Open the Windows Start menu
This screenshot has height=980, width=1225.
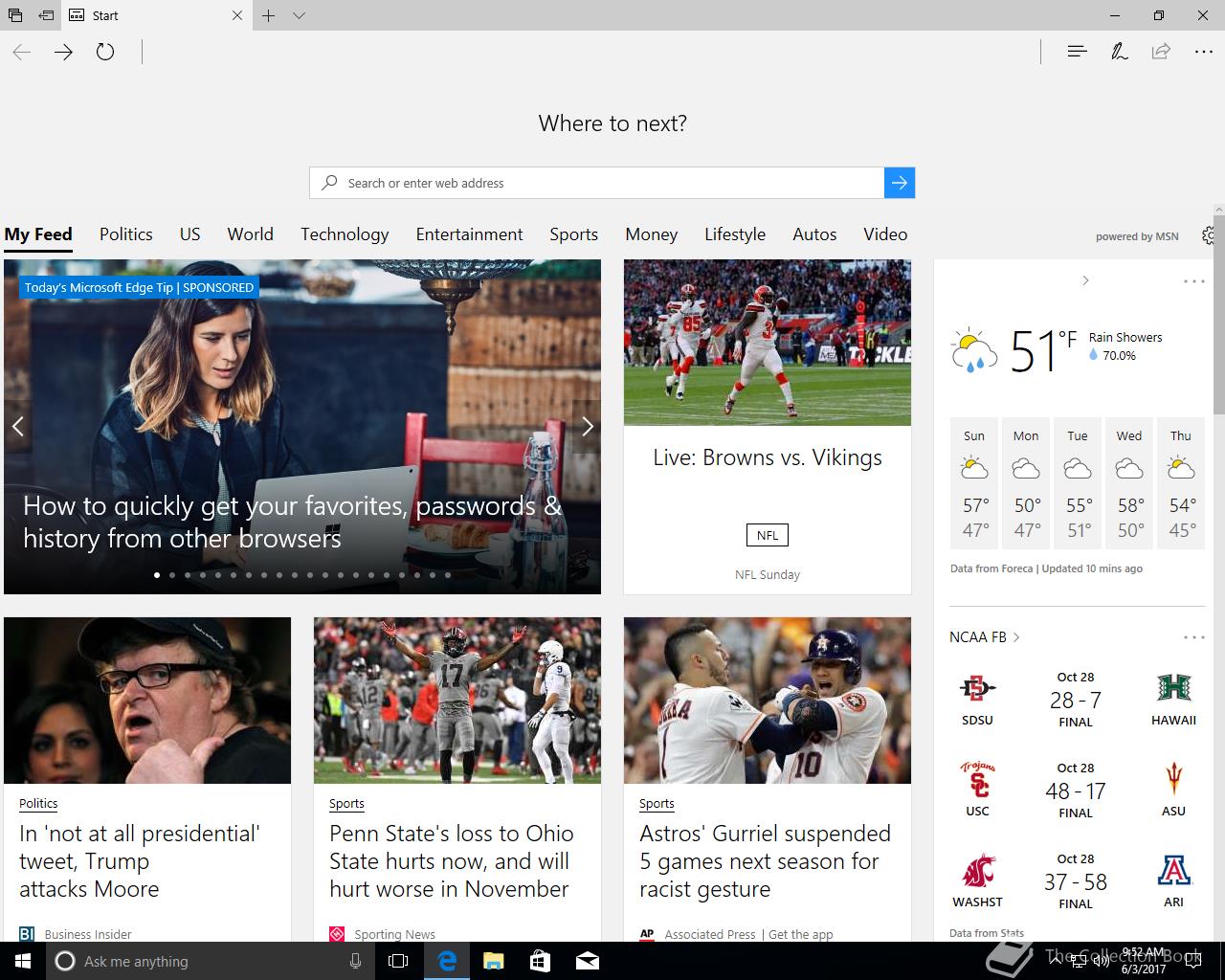[x=23, y=961]
